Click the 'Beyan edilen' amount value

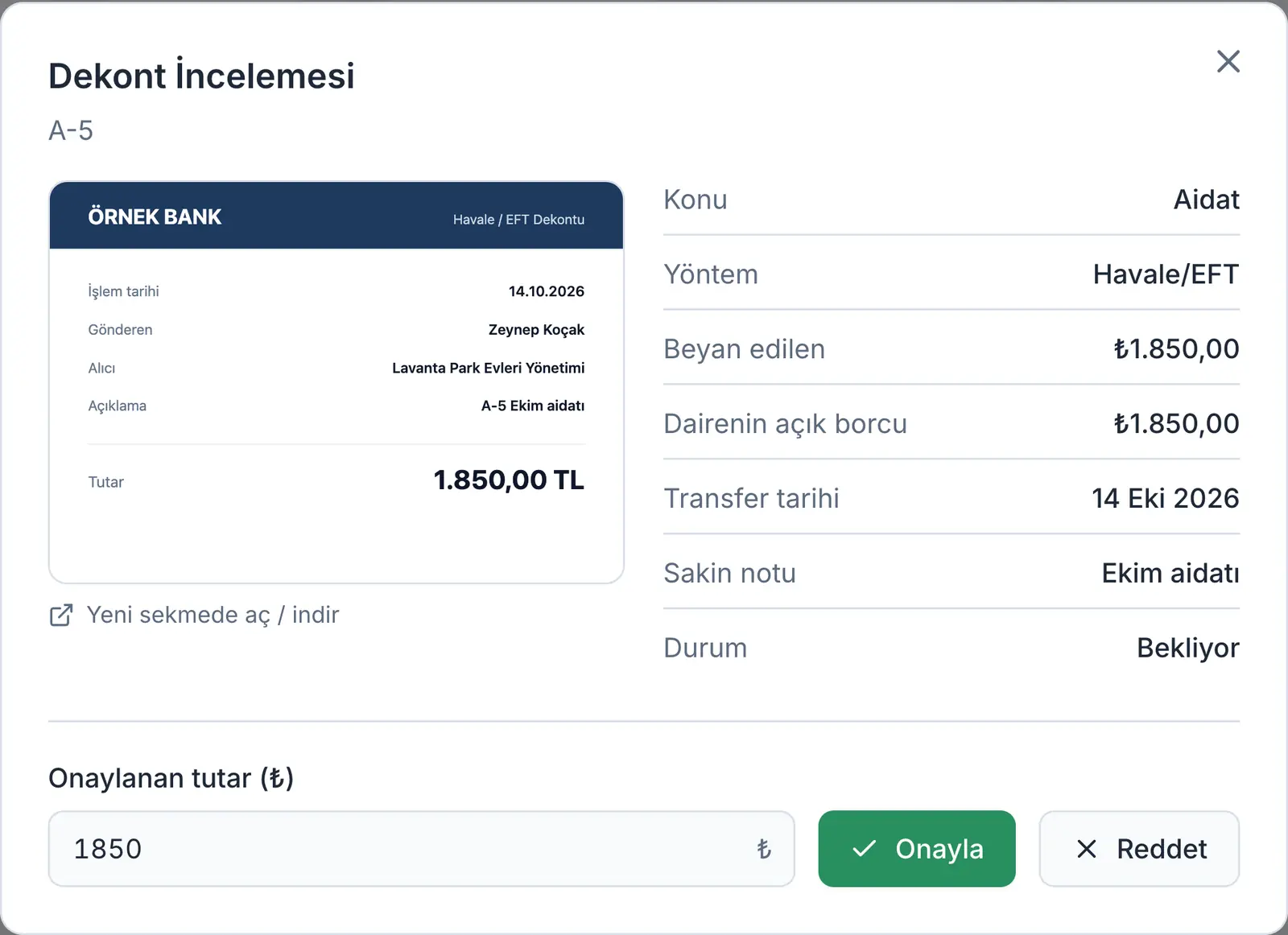coord(1176,349)
